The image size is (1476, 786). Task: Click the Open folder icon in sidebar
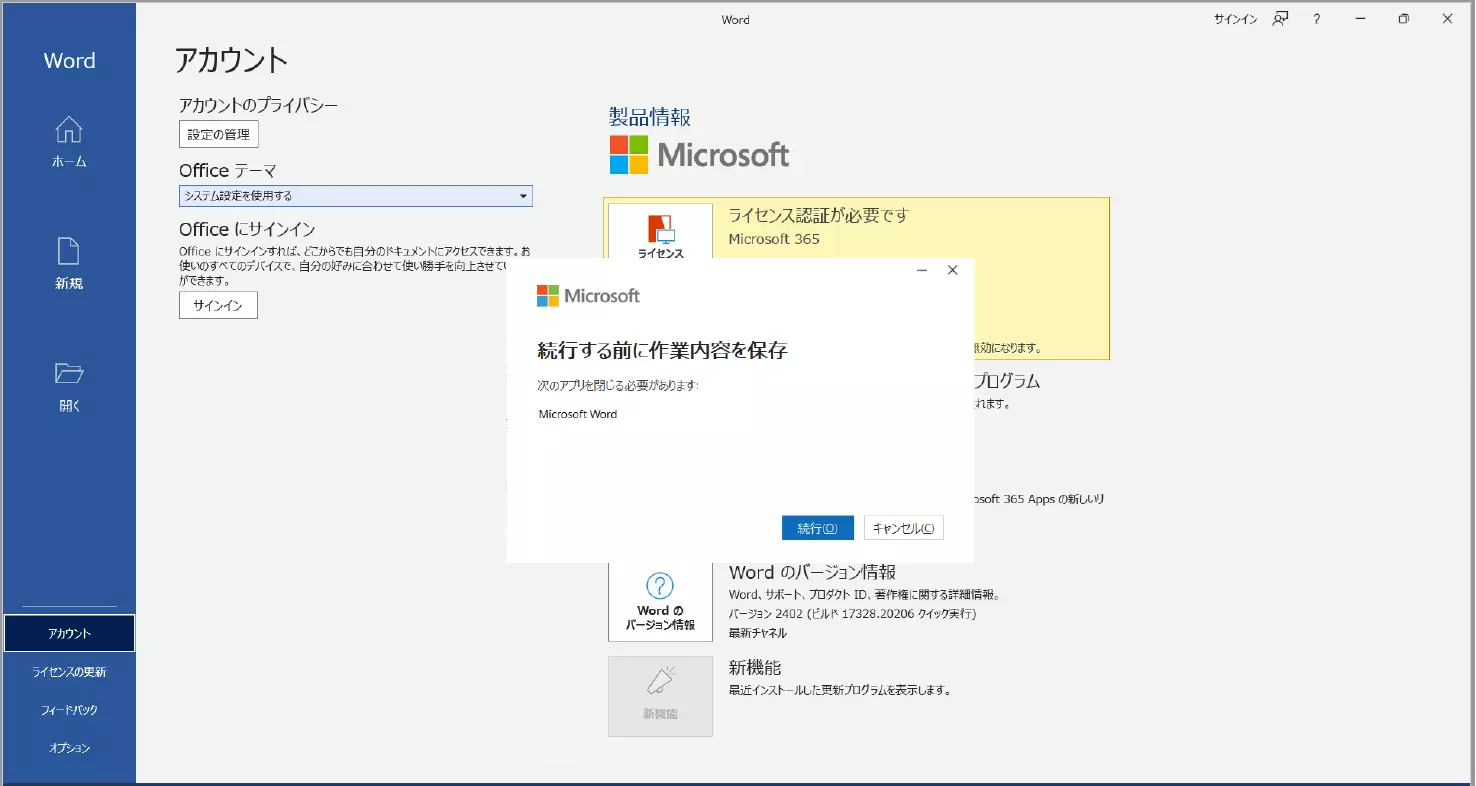click(68, 374)
